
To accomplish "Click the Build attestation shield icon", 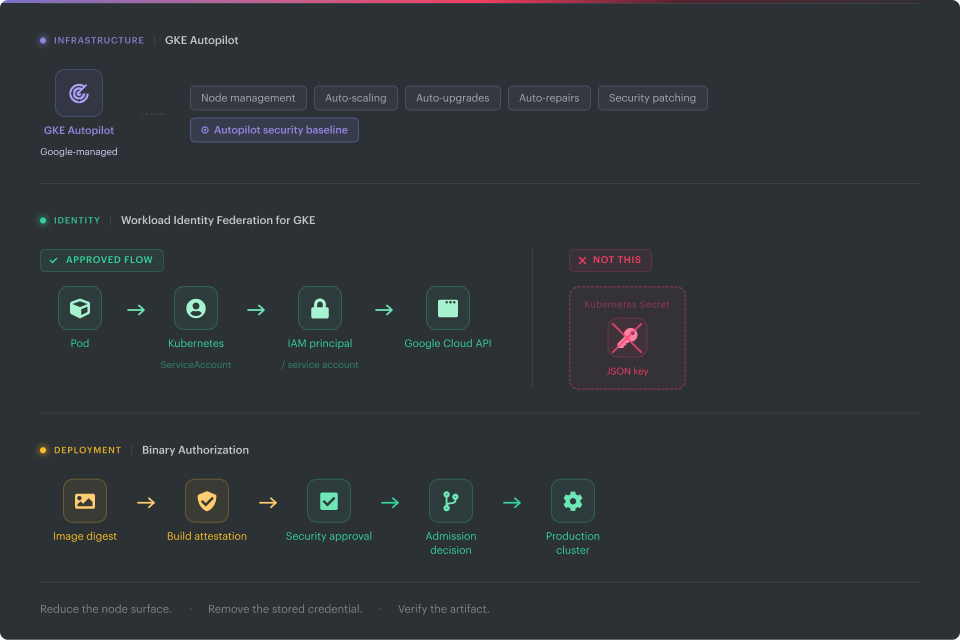I will [x=207, y=501].
